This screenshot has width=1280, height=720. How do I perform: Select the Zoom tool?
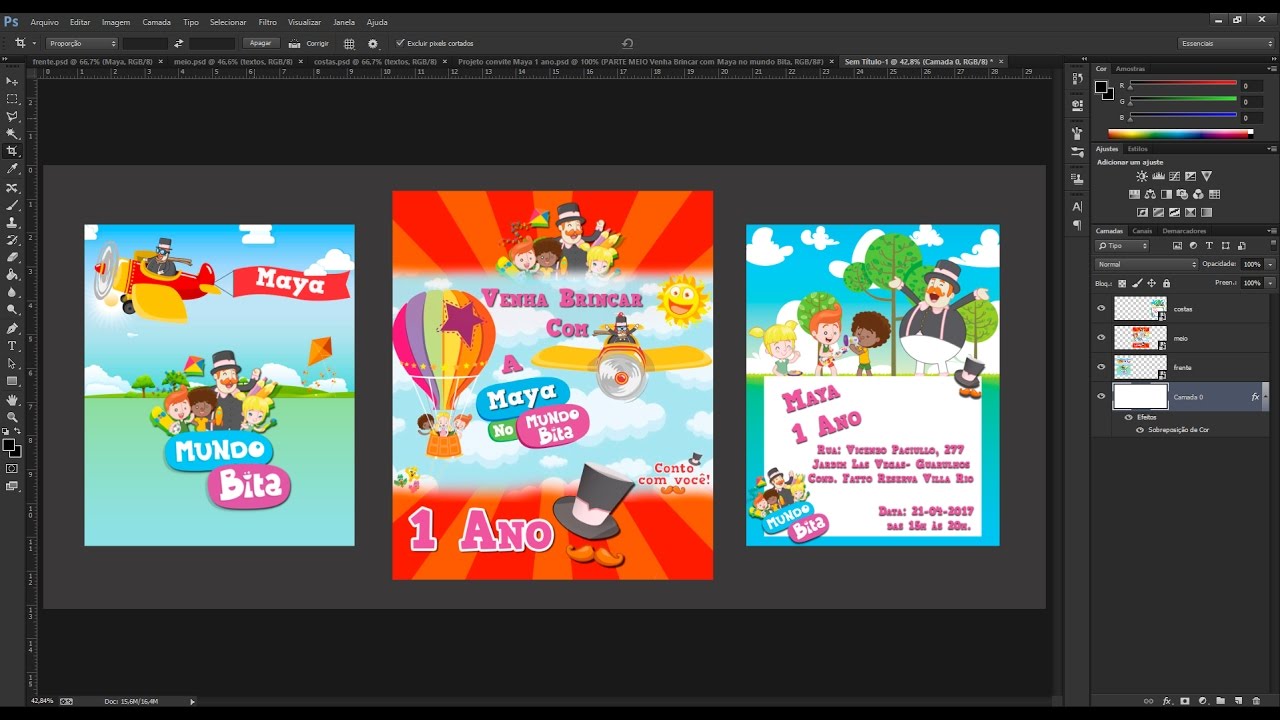click(x=12, y=417)
